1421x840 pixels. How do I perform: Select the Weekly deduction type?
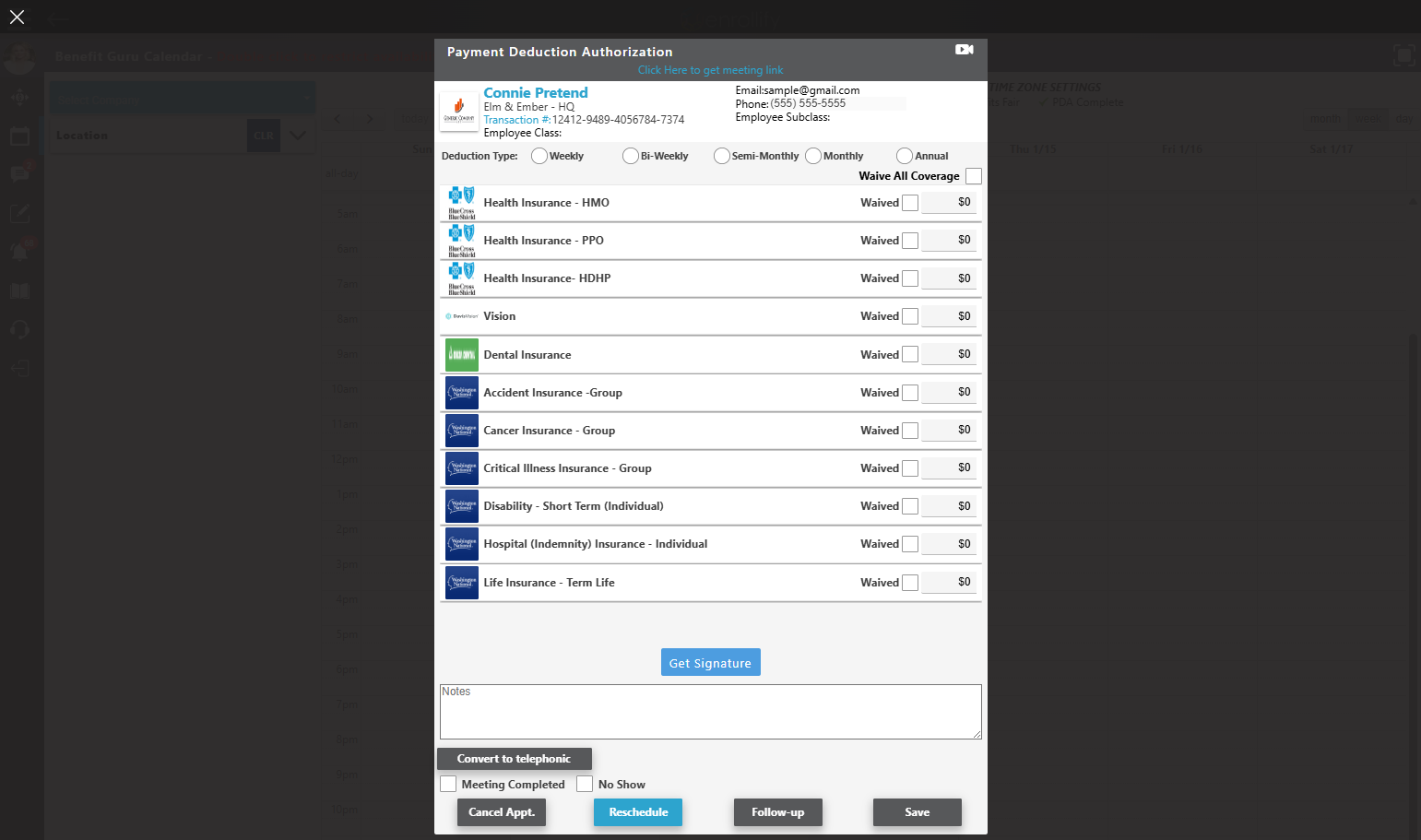(x=539, y=156)
